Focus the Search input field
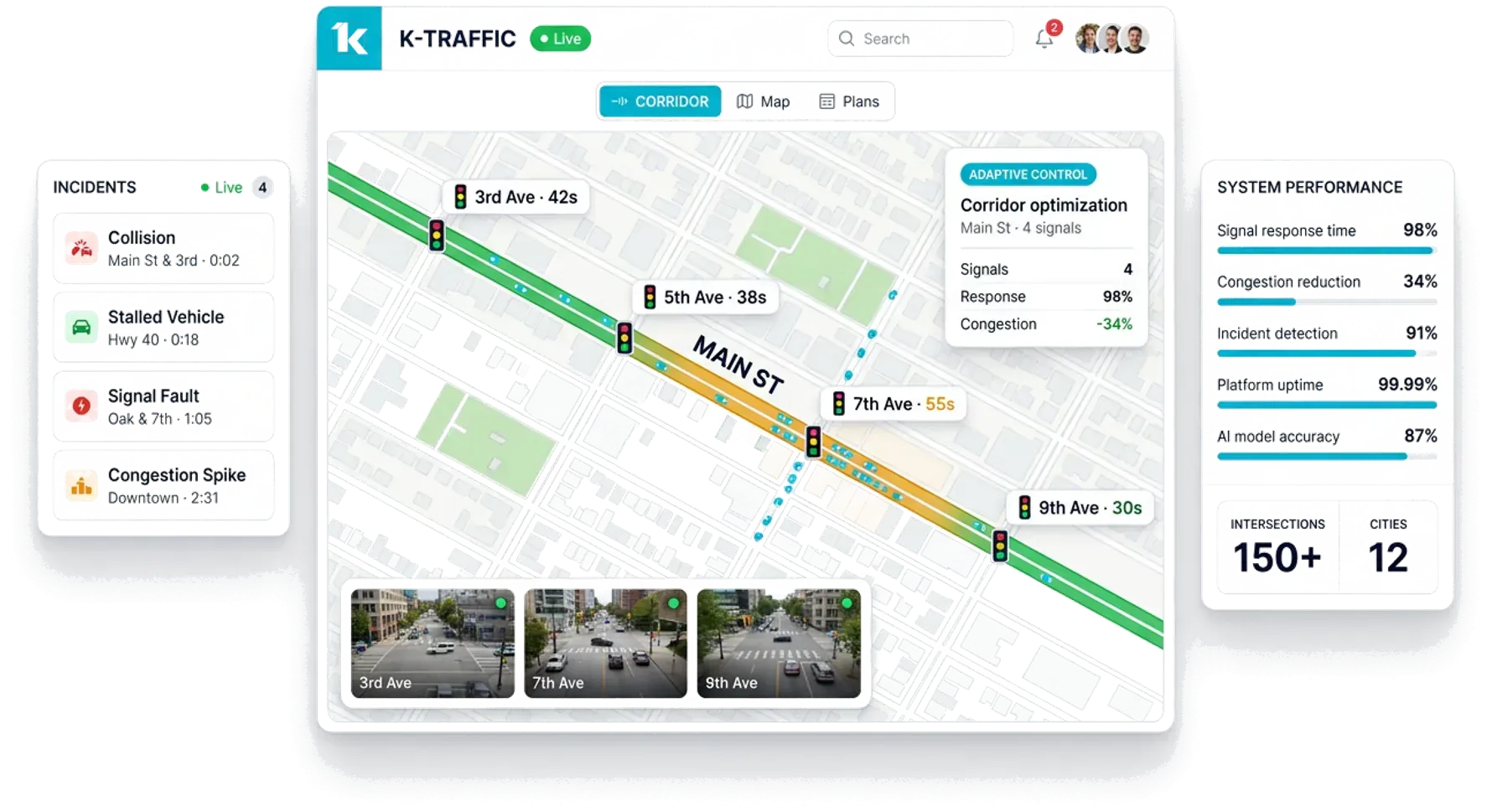Viewport: 1487px width, 812px height. (x=920, y=39)
